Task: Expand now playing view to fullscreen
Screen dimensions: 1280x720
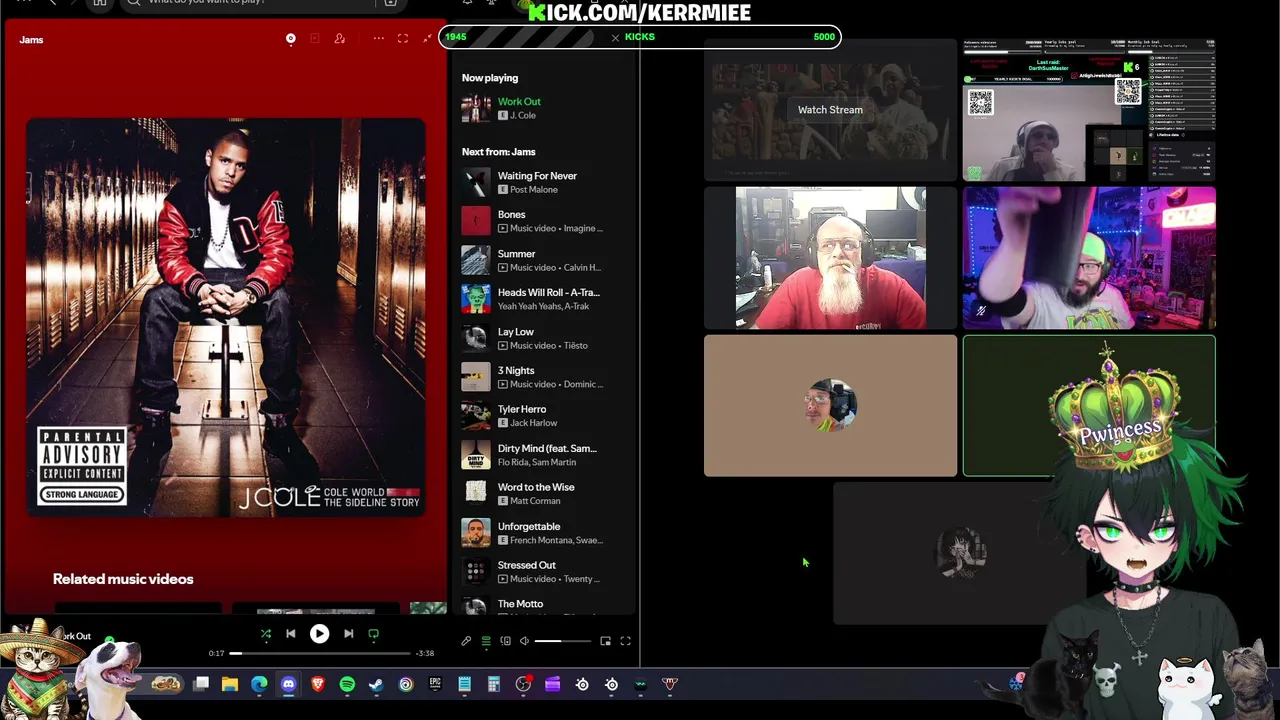Action: (403, 39)
